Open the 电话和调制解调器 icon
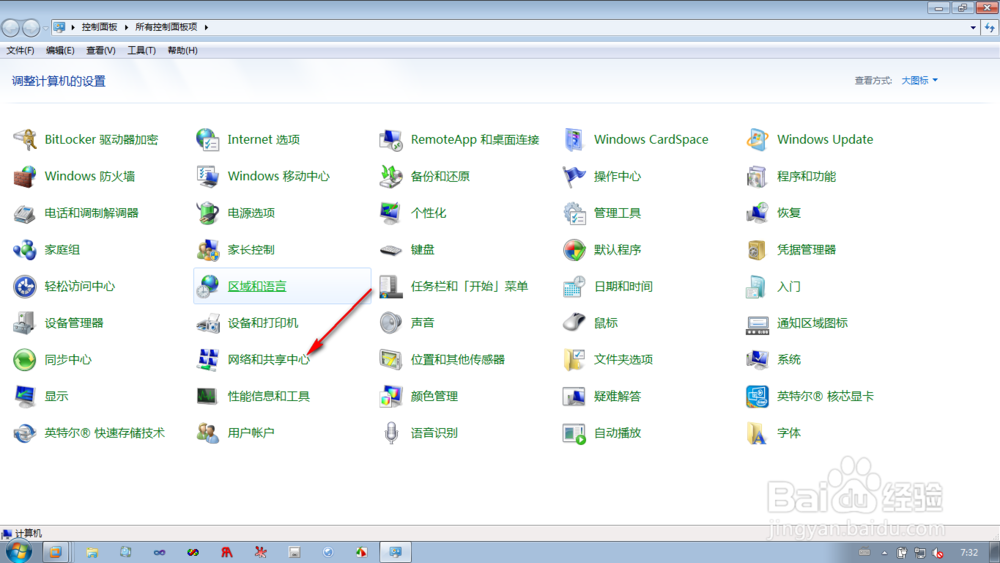The height and width of the screenshot is (563, 1000). (25, 213)
